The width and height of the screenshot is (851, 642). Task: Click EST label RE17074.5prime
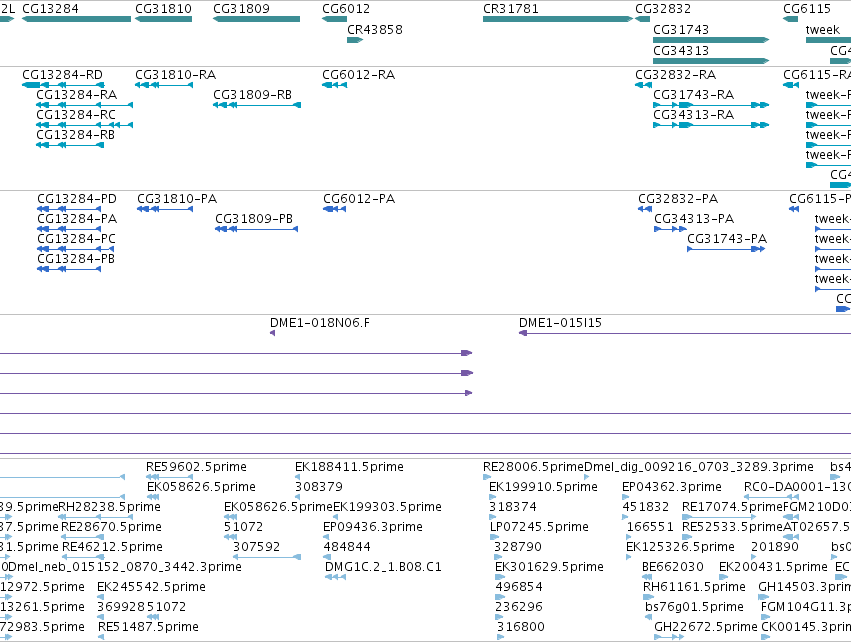pyautogui.click(x=732, y=507)
